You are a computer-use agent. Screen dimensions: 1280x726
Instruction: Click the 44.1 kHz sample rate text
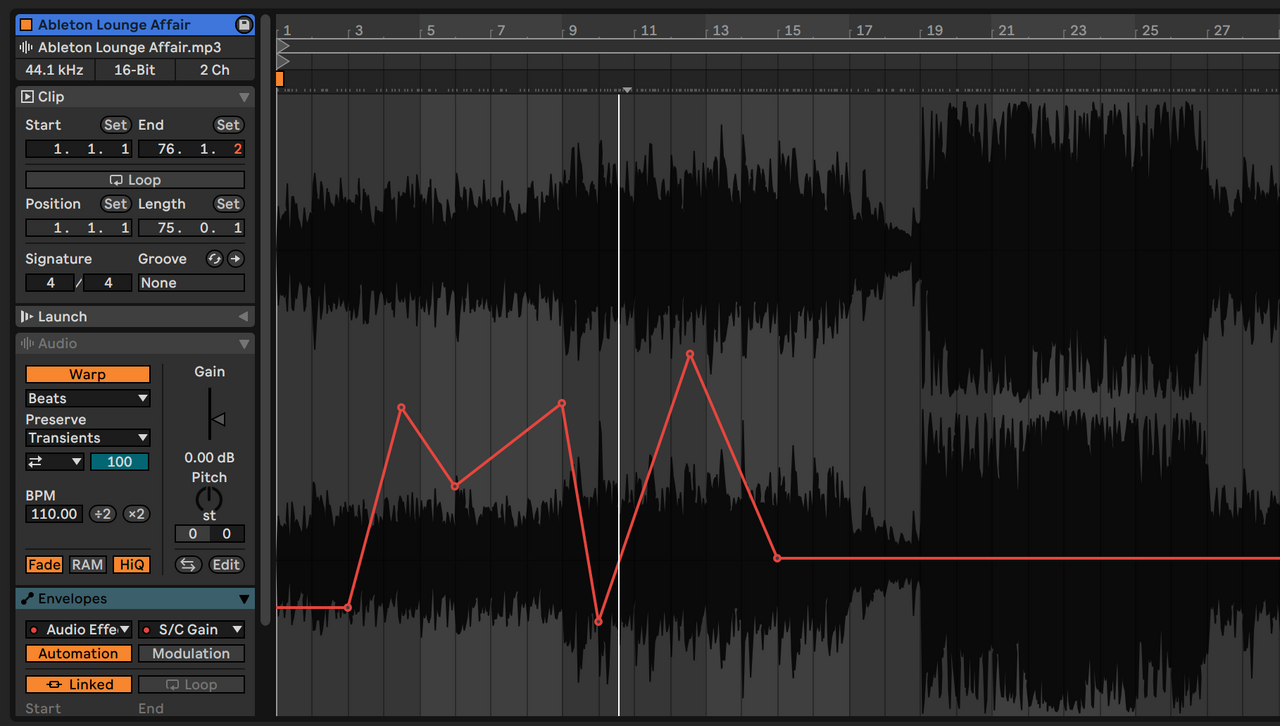pos(55,70)
